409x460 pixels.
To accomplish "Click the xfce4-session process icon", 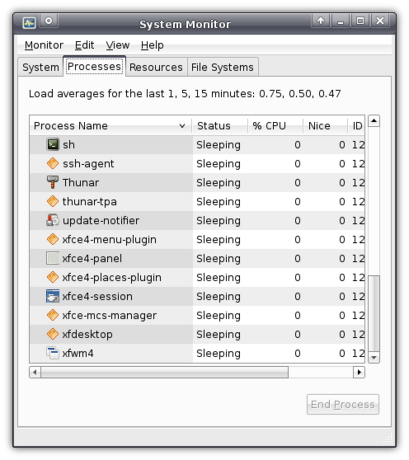I will click(53, 296).
